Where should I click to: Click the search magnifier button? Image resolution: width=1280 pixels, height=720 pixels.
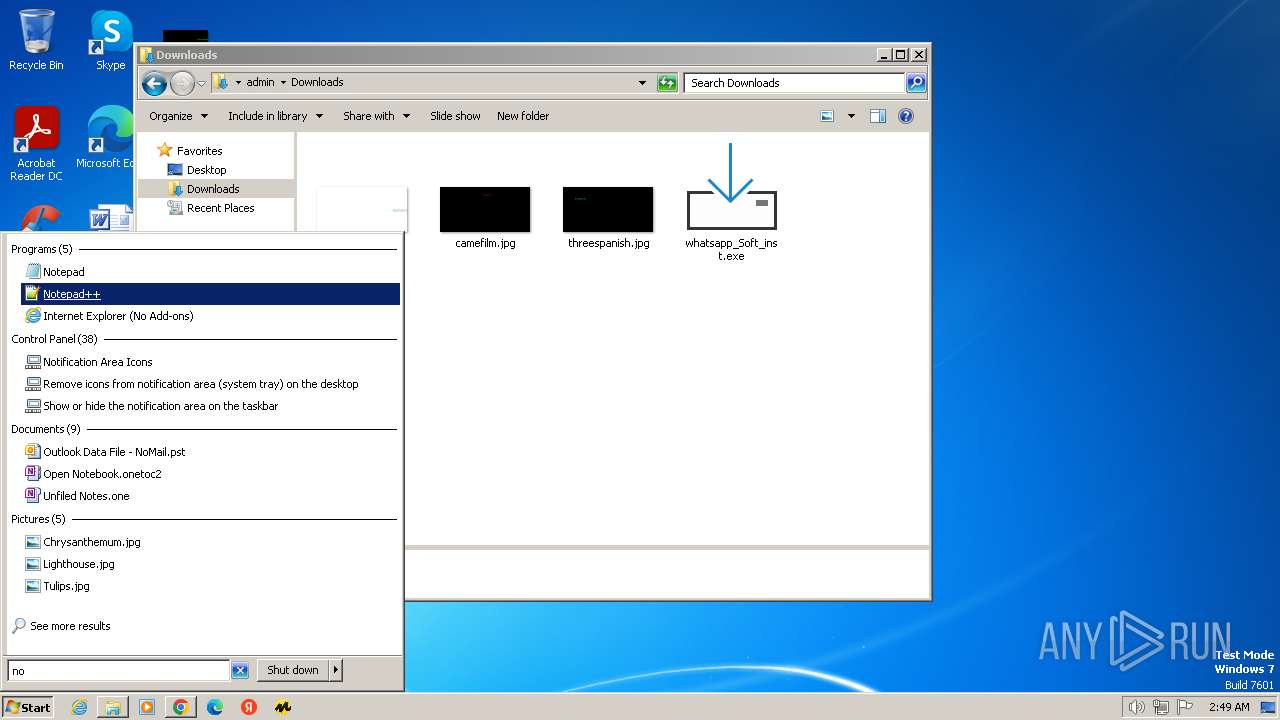[x=916, y=83]
